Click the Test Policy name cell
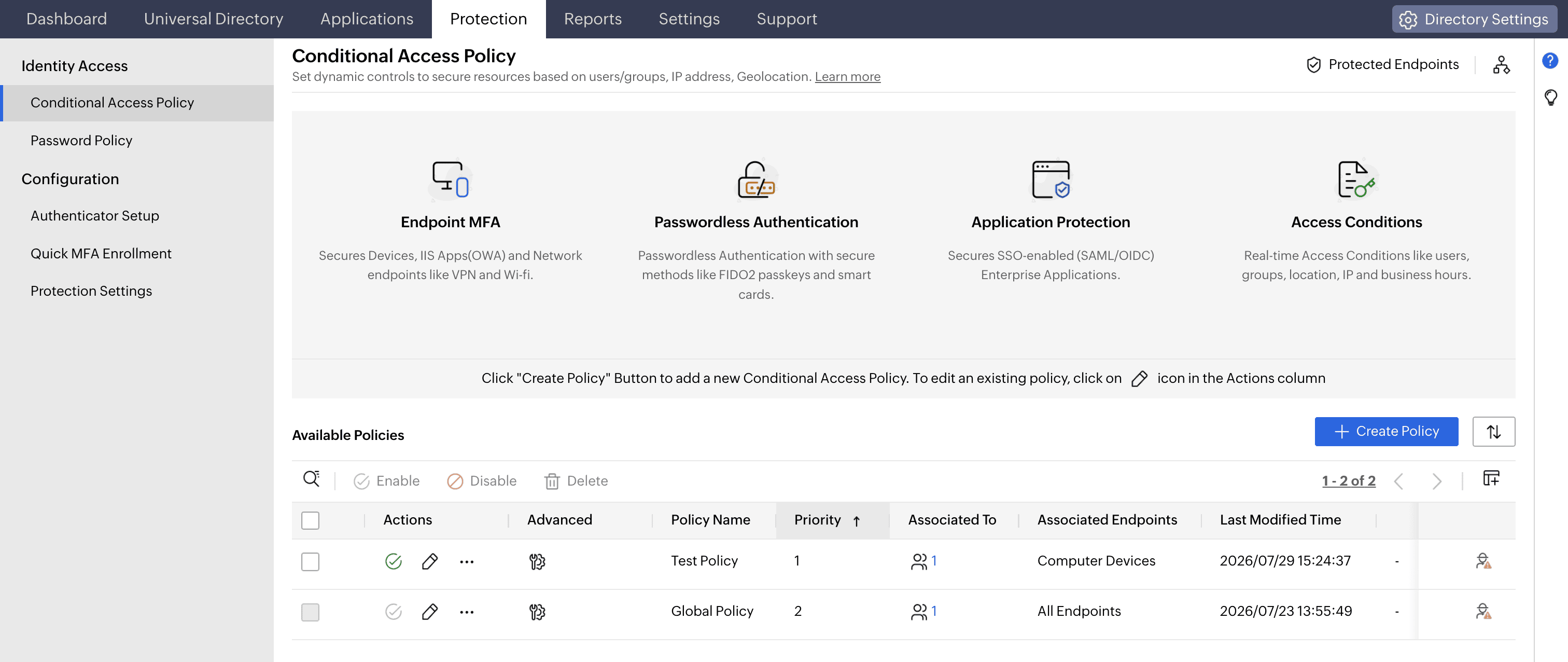 point(704,561)
